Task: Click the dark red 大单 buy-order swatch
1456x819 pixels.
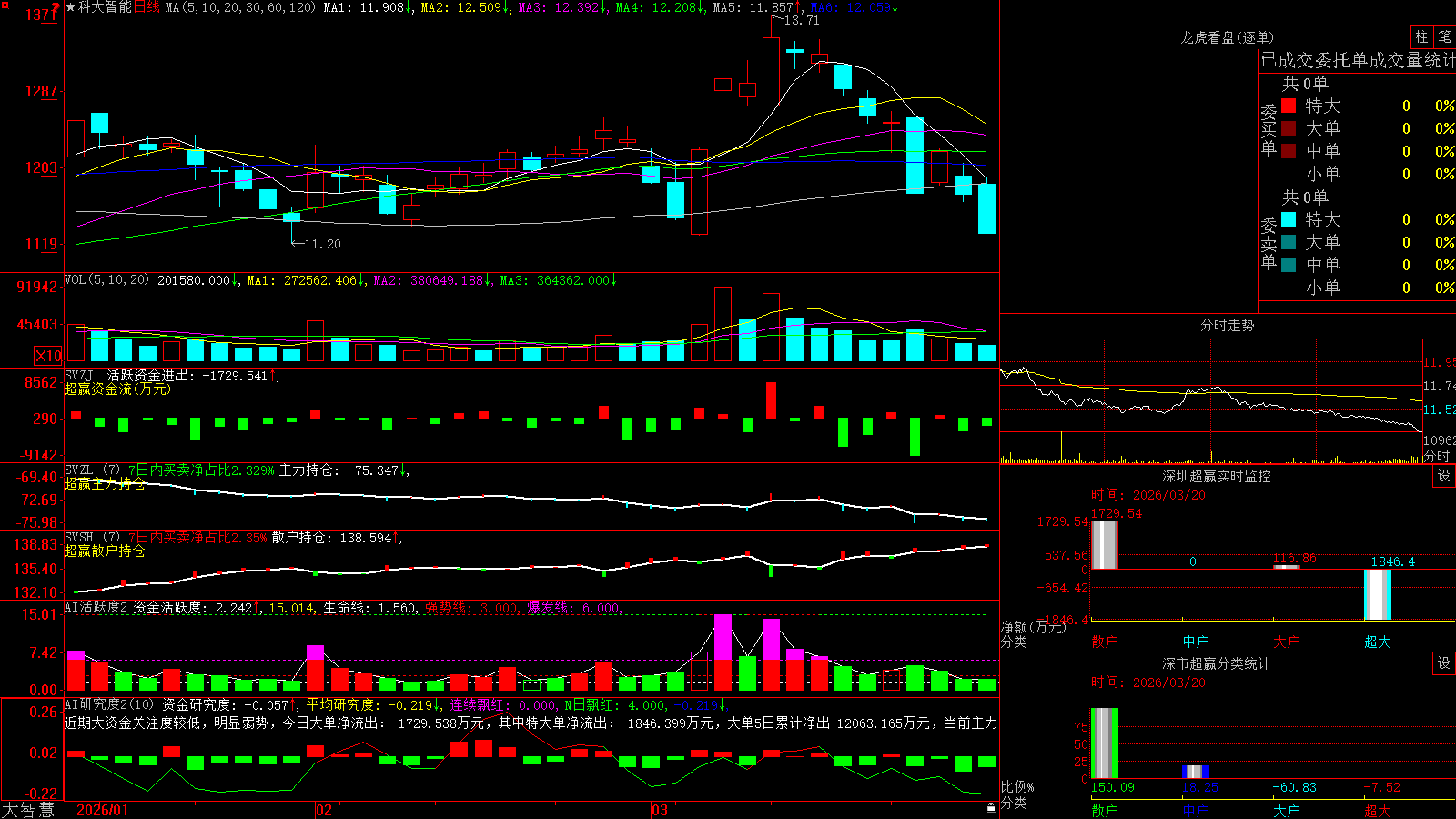Action: click(x=1289, y=128)
